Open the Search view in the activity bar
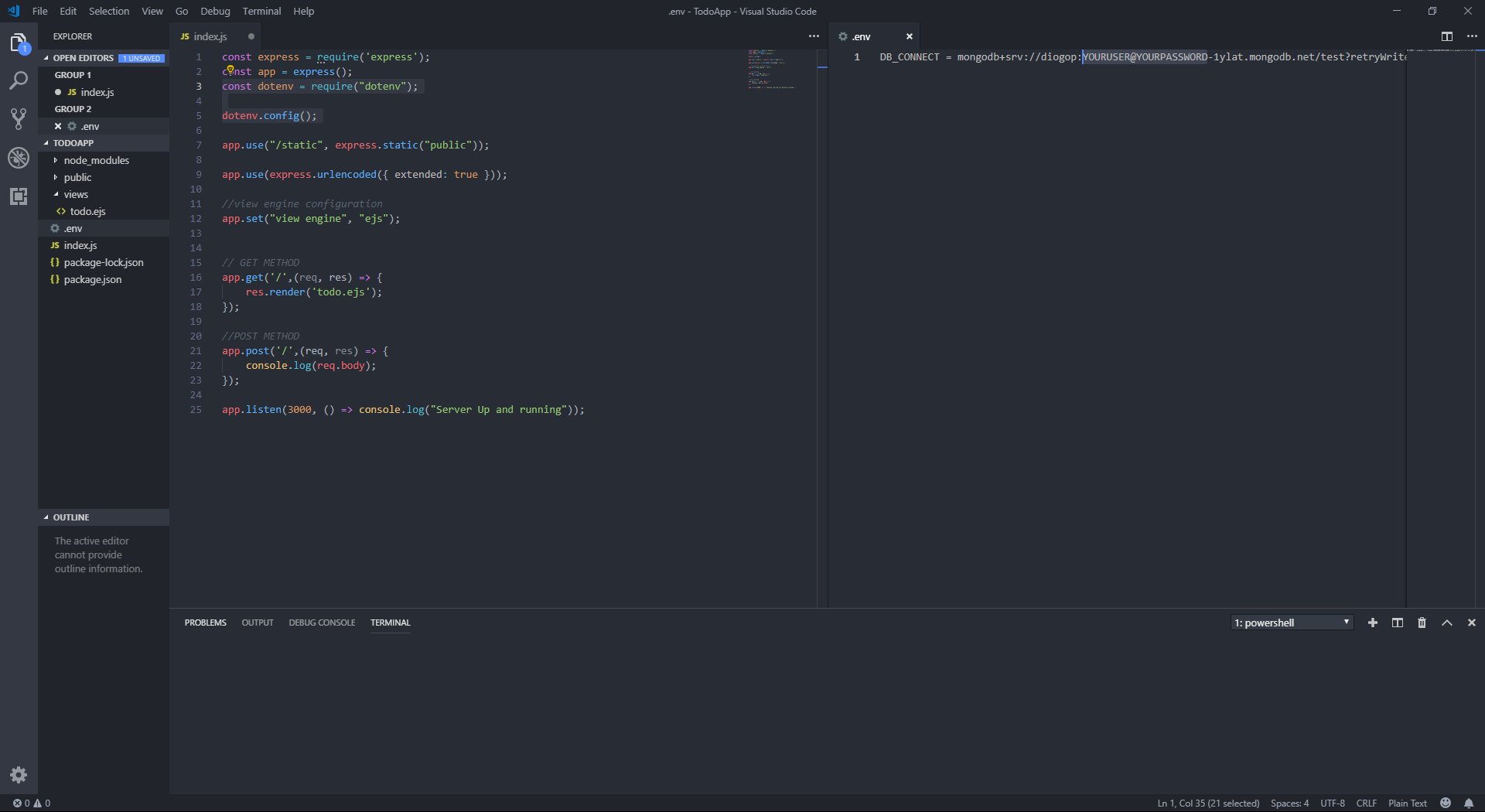Screen dimensions: 1485x812 pyautogui.click(x=19, y=80)
